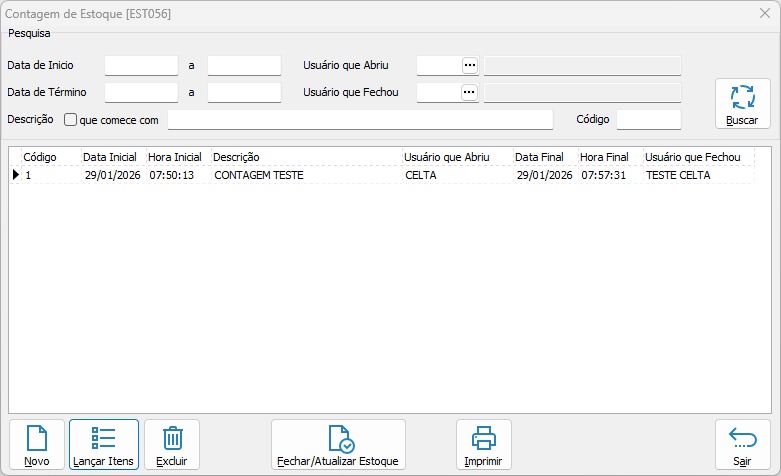
Task: Enable the 'que comece com' checkbox
Action: pyautogui.click(x=71, y=120)
